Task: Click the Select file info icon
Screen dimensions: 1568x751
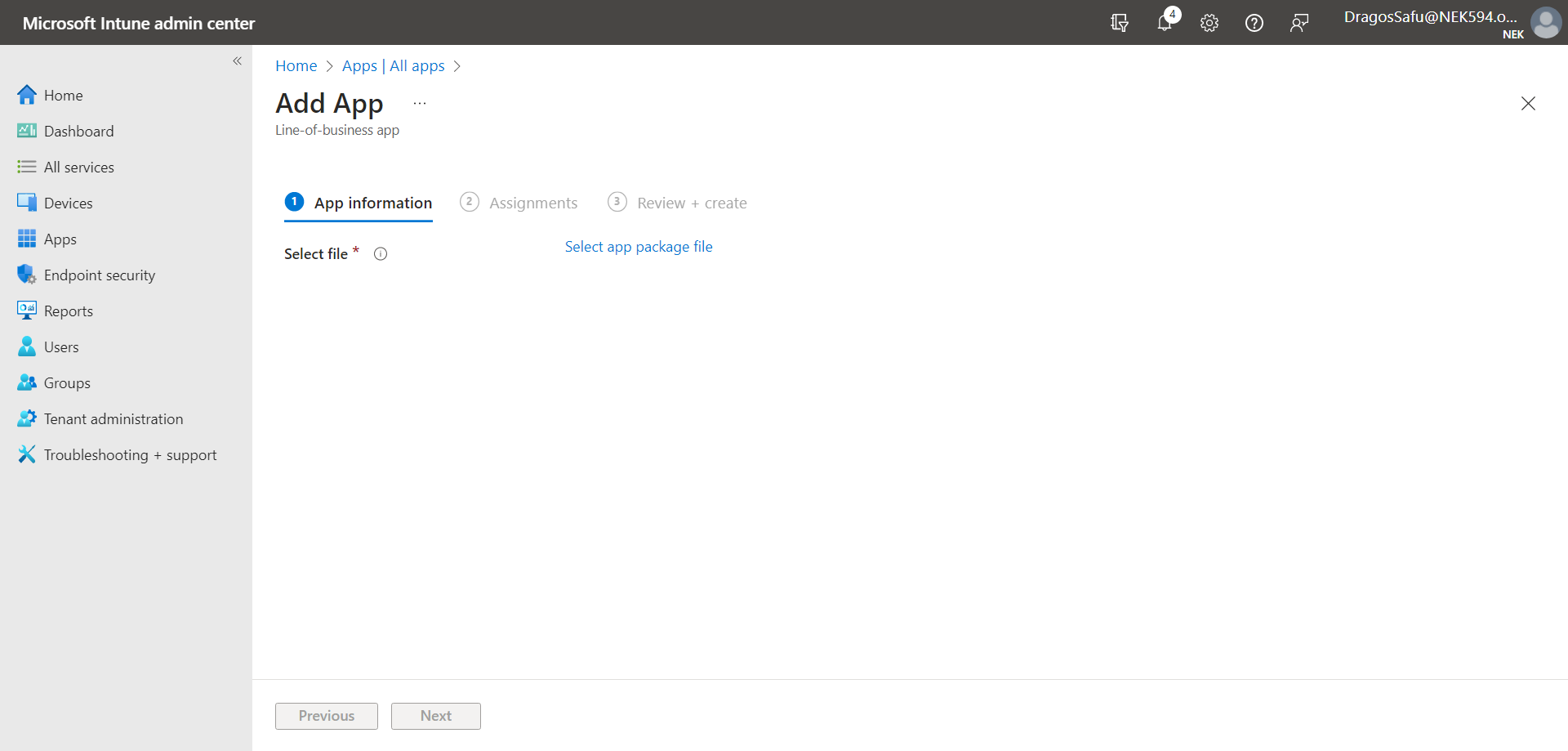Action: tap(381, 254)
